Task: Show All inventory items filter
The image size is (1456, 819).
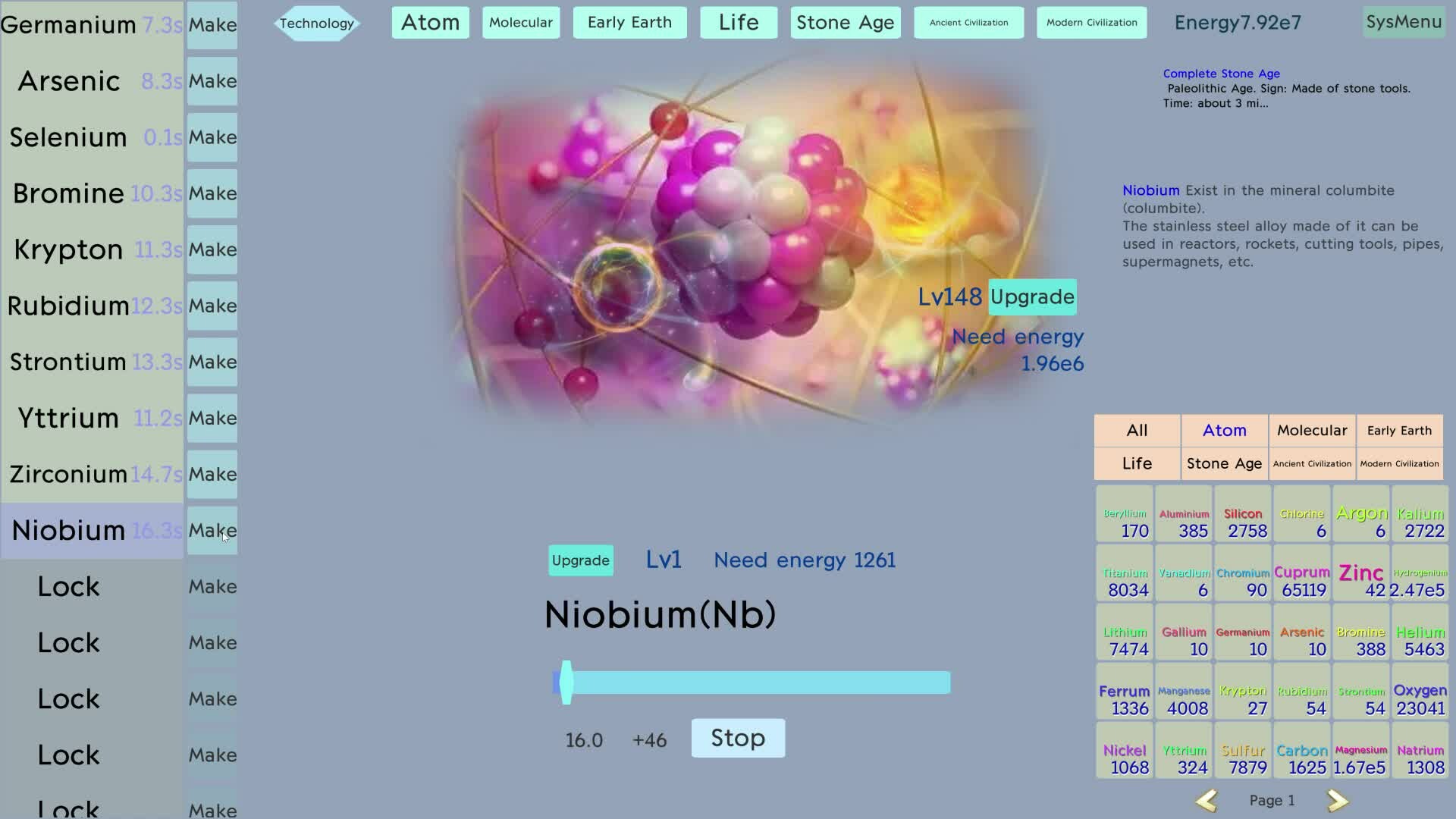Action: pos(1137,431)
